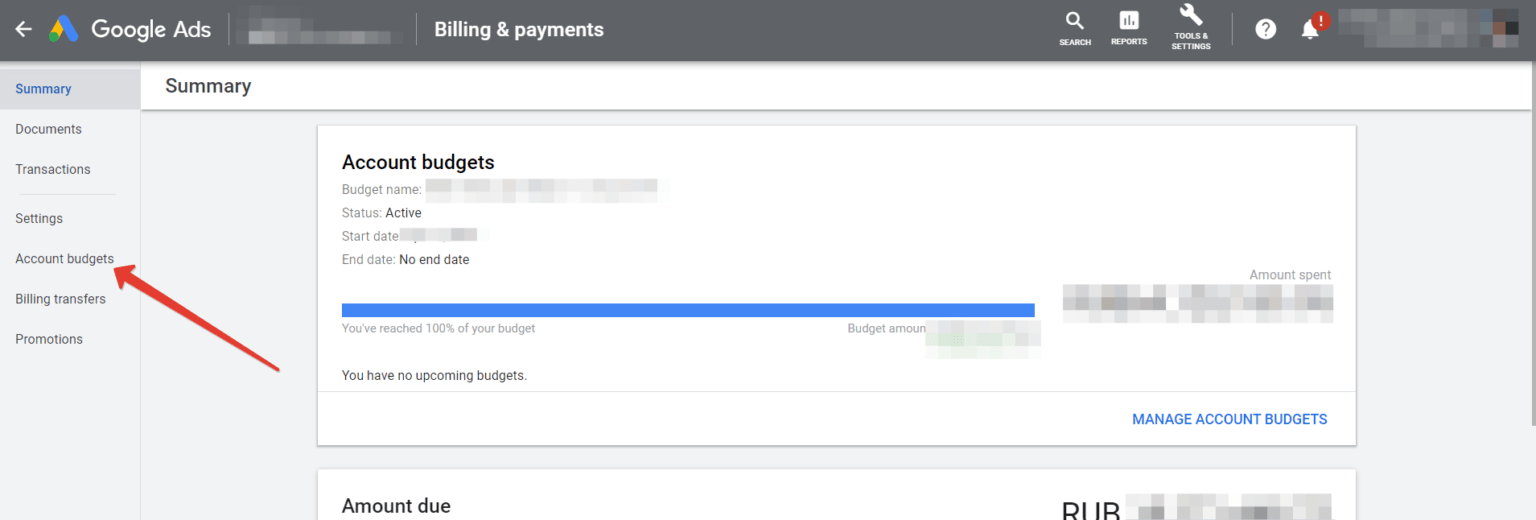This screenshot has height=520, width=1536.
Task: Navigate to Billing transfers
Action: 60,299
